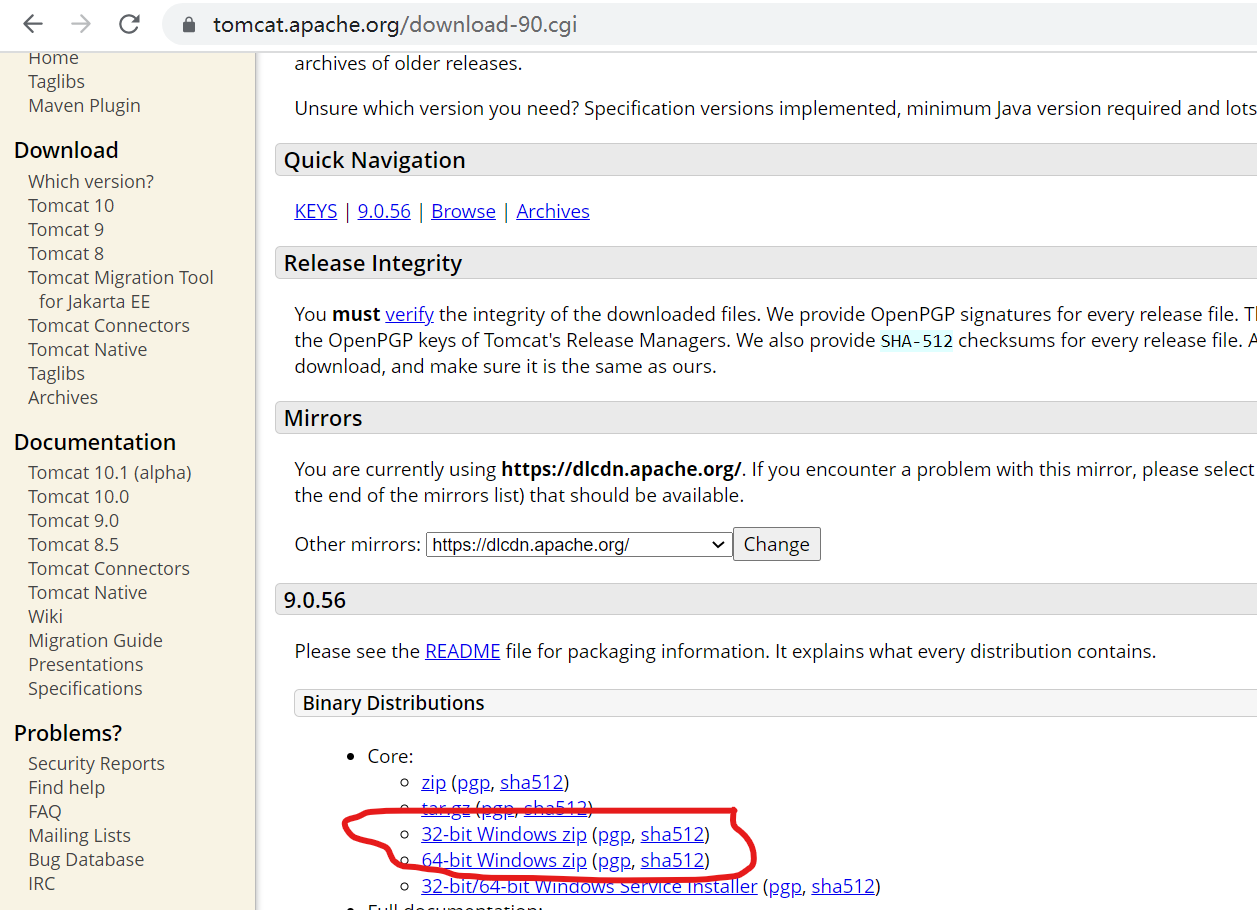Viewport: 1257px width, 910px height.
Task: Open sha512 link for 64-bit Windows zip
Action: point(672,860)
